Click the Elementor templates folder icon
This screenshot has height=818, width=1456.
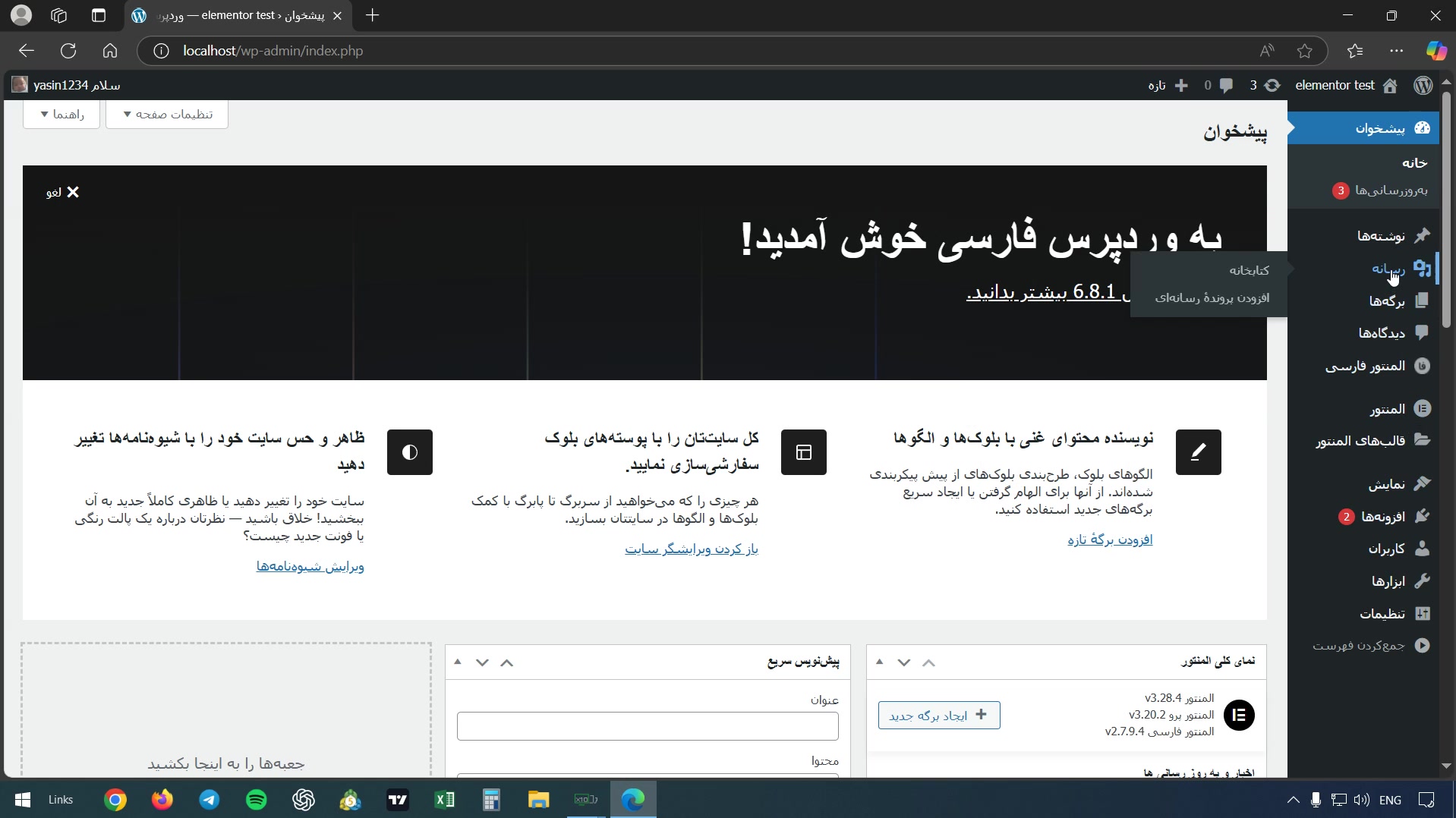1422,440
